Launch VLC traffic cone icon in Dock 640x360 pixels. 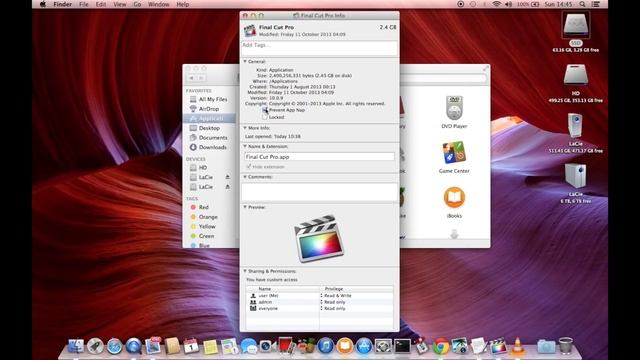[518, 346]
